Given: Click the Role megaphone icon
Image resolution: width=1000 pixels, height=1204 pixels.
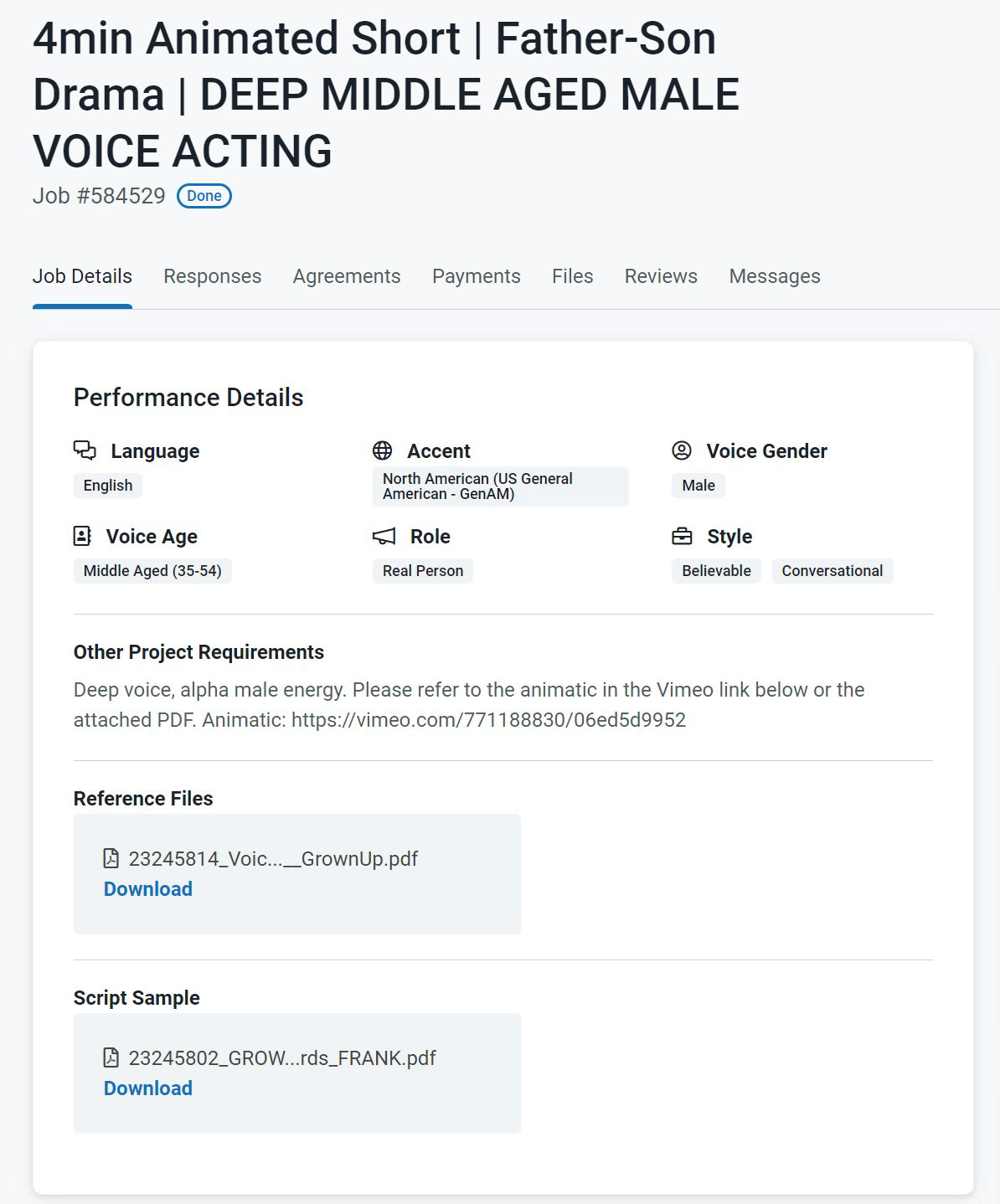Looking at the screenshot, I should coord(384,536).
